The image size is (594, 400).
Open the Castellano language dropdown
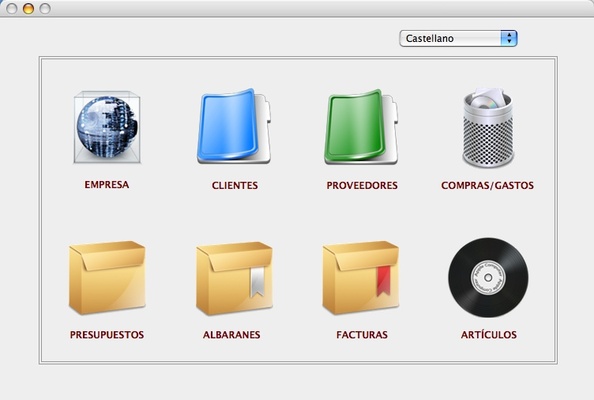click(458, 38)
